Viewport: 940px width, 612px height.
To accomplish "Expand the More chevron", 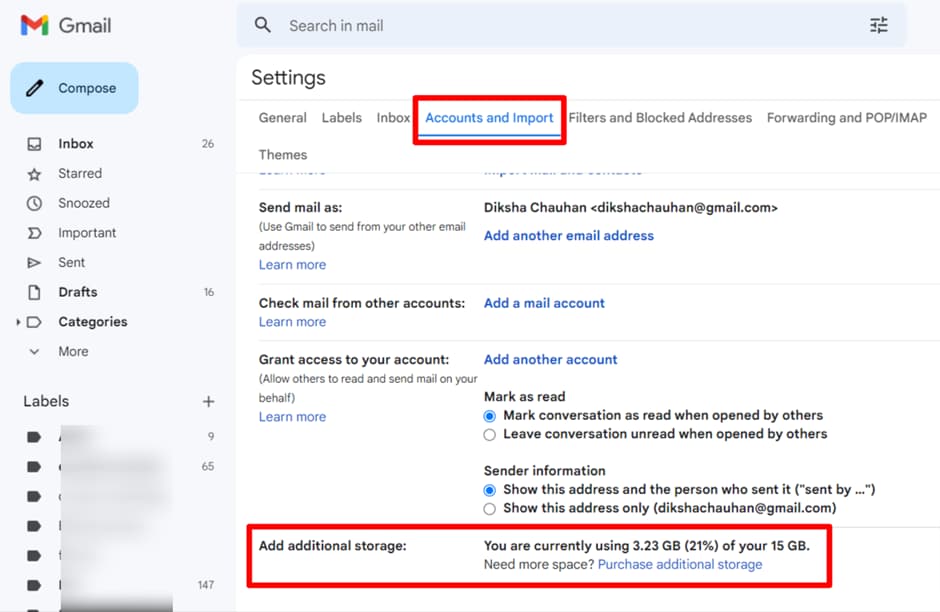I will 34,352.
